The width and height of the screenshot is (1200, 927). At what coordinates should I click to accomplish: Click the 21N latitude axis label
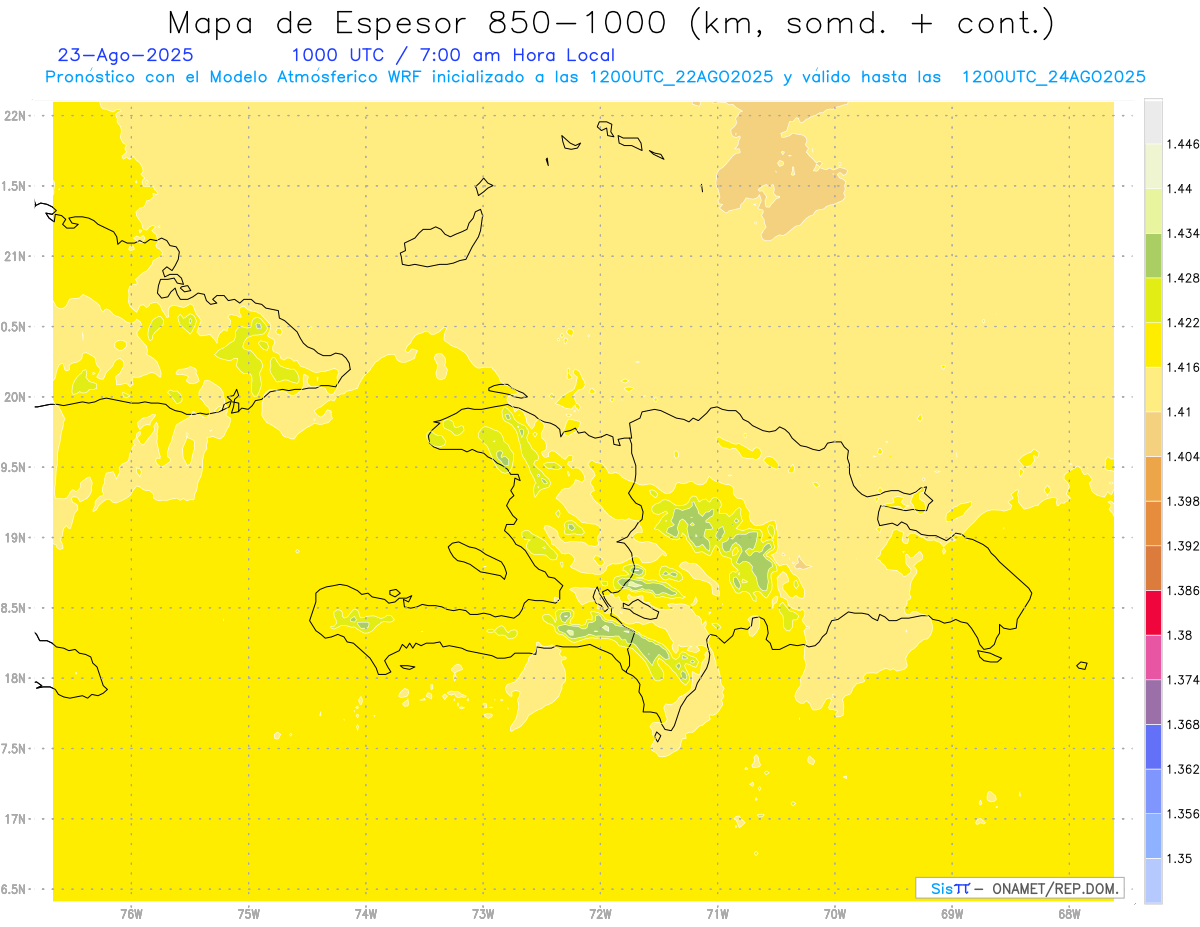15,256
